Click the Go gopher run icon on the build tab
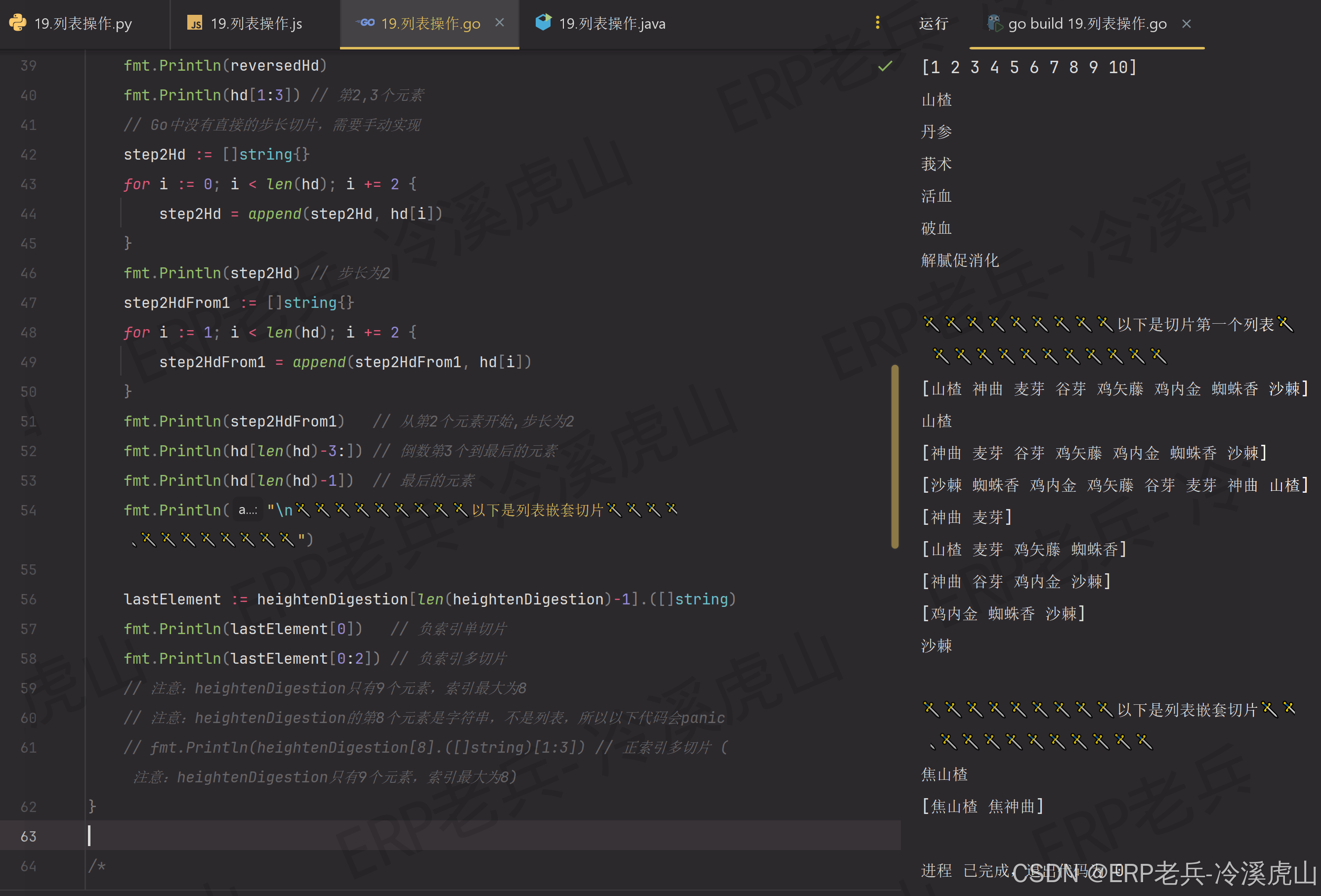The height and width of the screenshot is (896, 1321). click(x=994, y=23)
